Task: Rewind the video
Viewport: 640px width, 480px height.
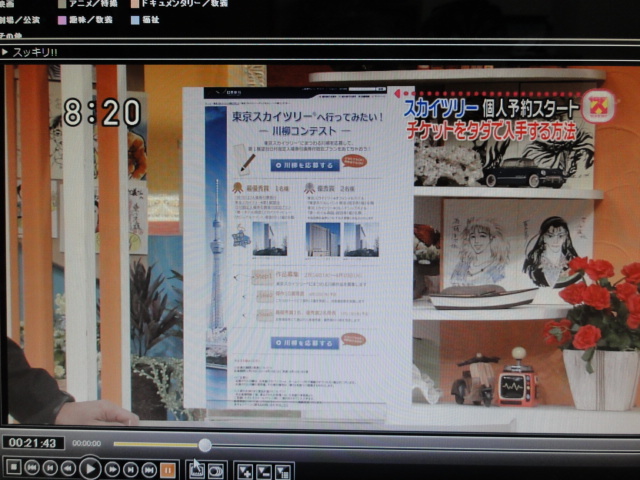Action: (68, 469)
